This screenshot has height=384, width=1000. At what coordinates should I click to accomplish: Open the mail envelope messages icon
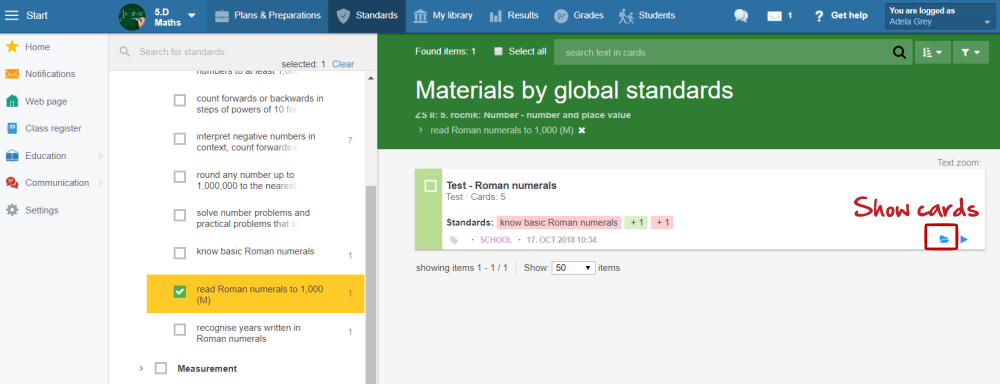(x=774, y=16)
